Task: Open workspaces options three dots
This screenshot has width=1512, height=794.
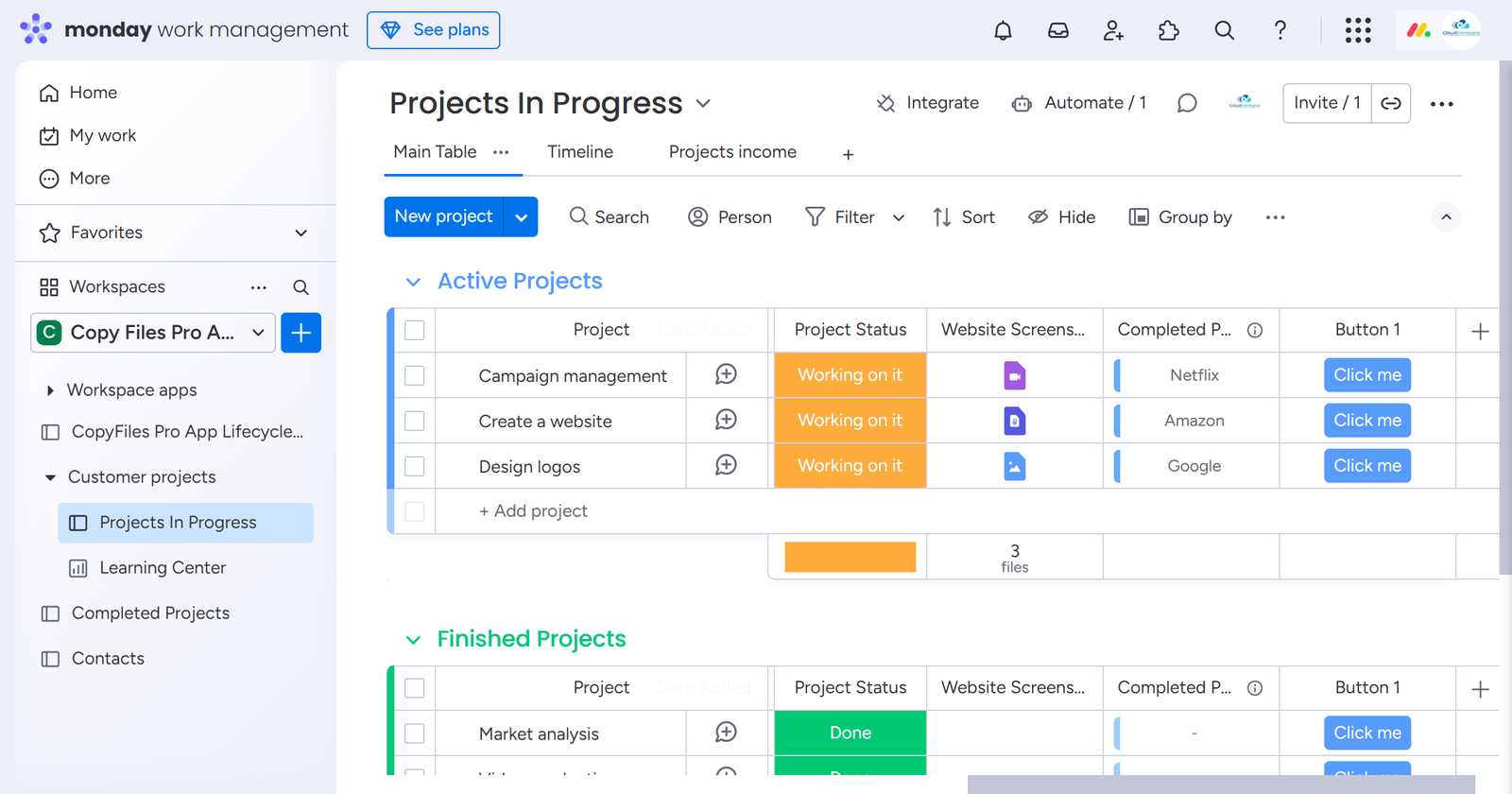Action: pyautogui.click(x=259, y=287)
